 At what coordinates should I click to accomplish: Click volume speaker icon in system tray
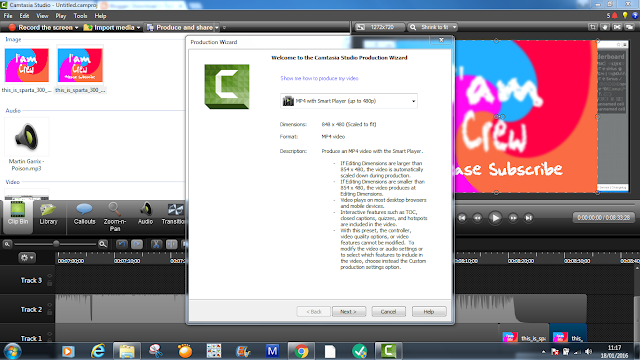pyautogui.click(x=588, y=351)
